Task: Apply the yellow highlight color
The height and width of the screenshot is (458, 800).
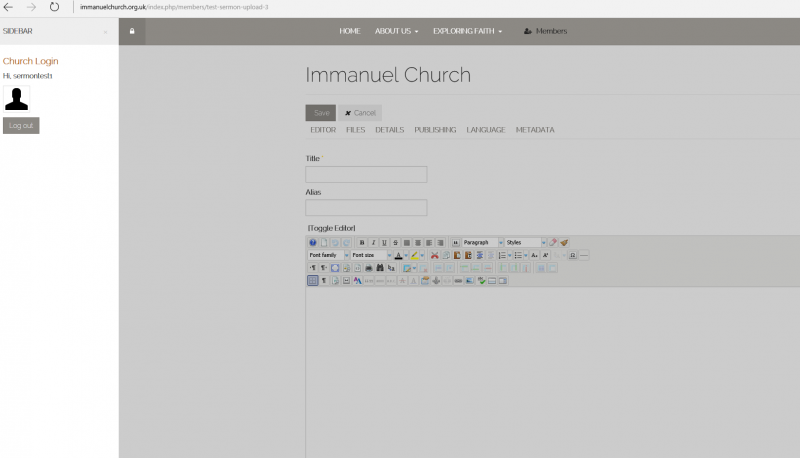Action: [x=414, y=255]
